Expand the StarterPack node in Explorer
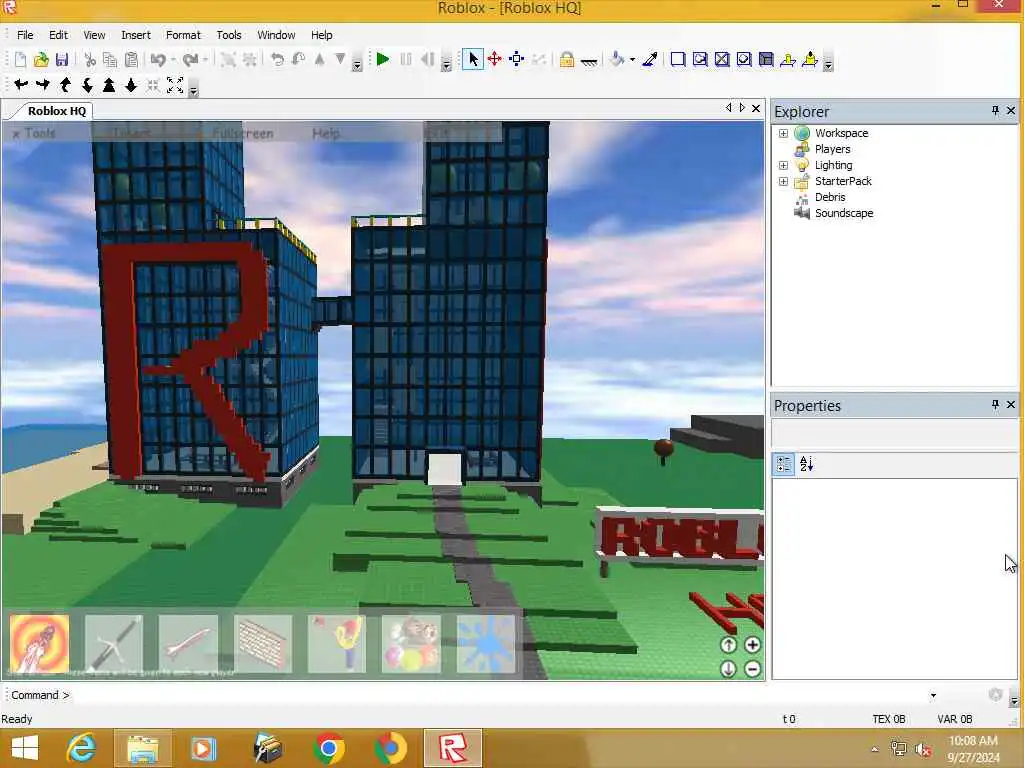Image resolution: width=1024 pixels, height=768 pixels. [783, 182]
